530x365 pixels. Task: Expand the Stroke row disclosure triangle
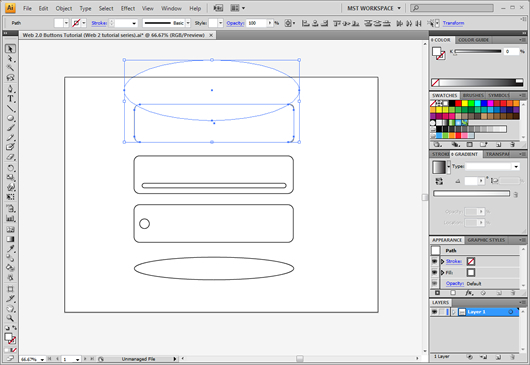pyautogui.click(x=442, y=261)
